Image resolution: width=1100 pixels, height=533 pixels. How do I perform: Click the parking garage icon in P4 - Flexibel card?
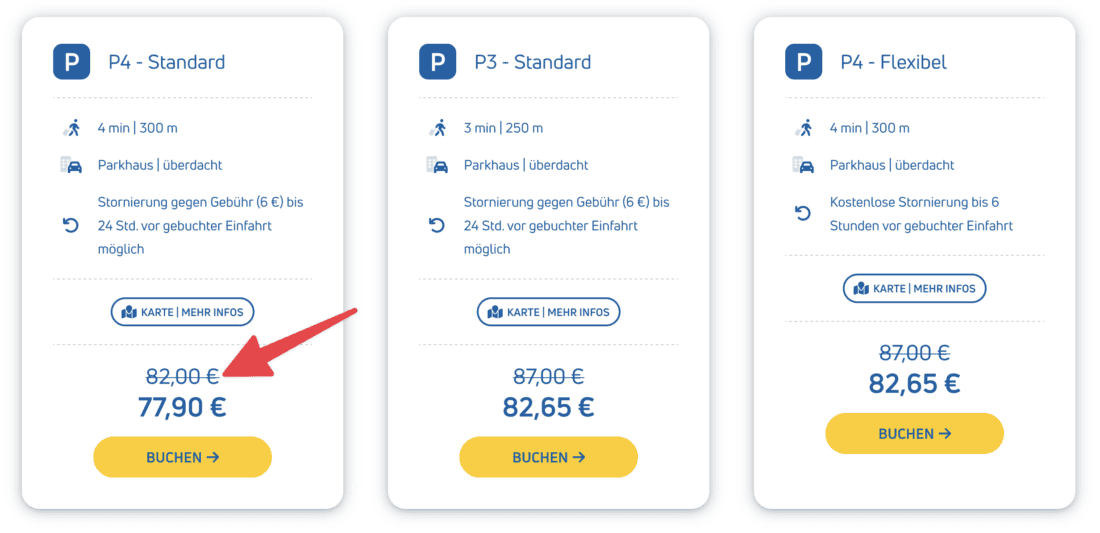(x=803, y=165)
